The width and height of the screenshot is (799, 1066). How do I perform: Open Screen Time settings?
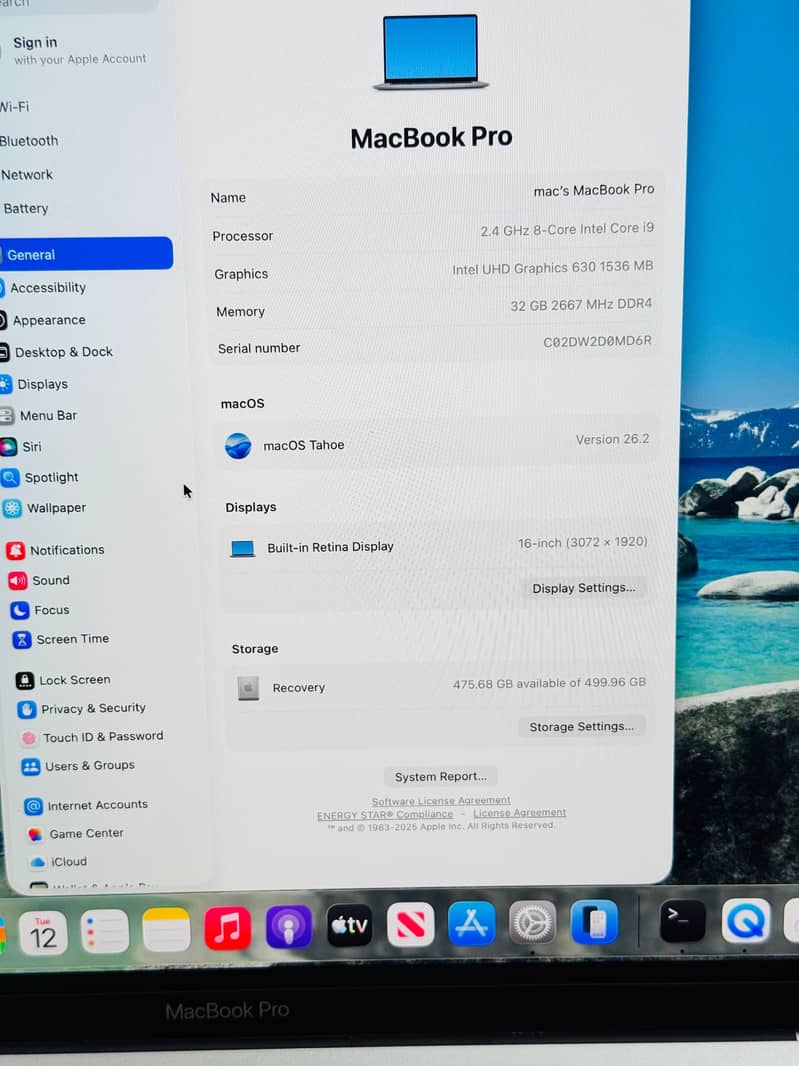(x=61, y=639)
